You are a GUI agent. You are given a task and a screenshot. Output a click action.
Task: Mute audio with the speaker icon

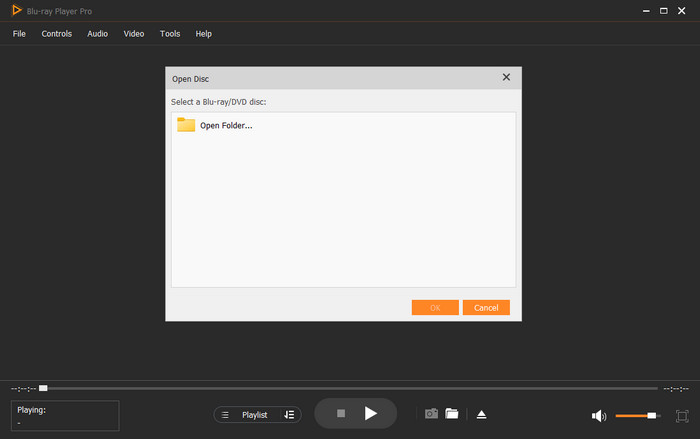[598, 415]
